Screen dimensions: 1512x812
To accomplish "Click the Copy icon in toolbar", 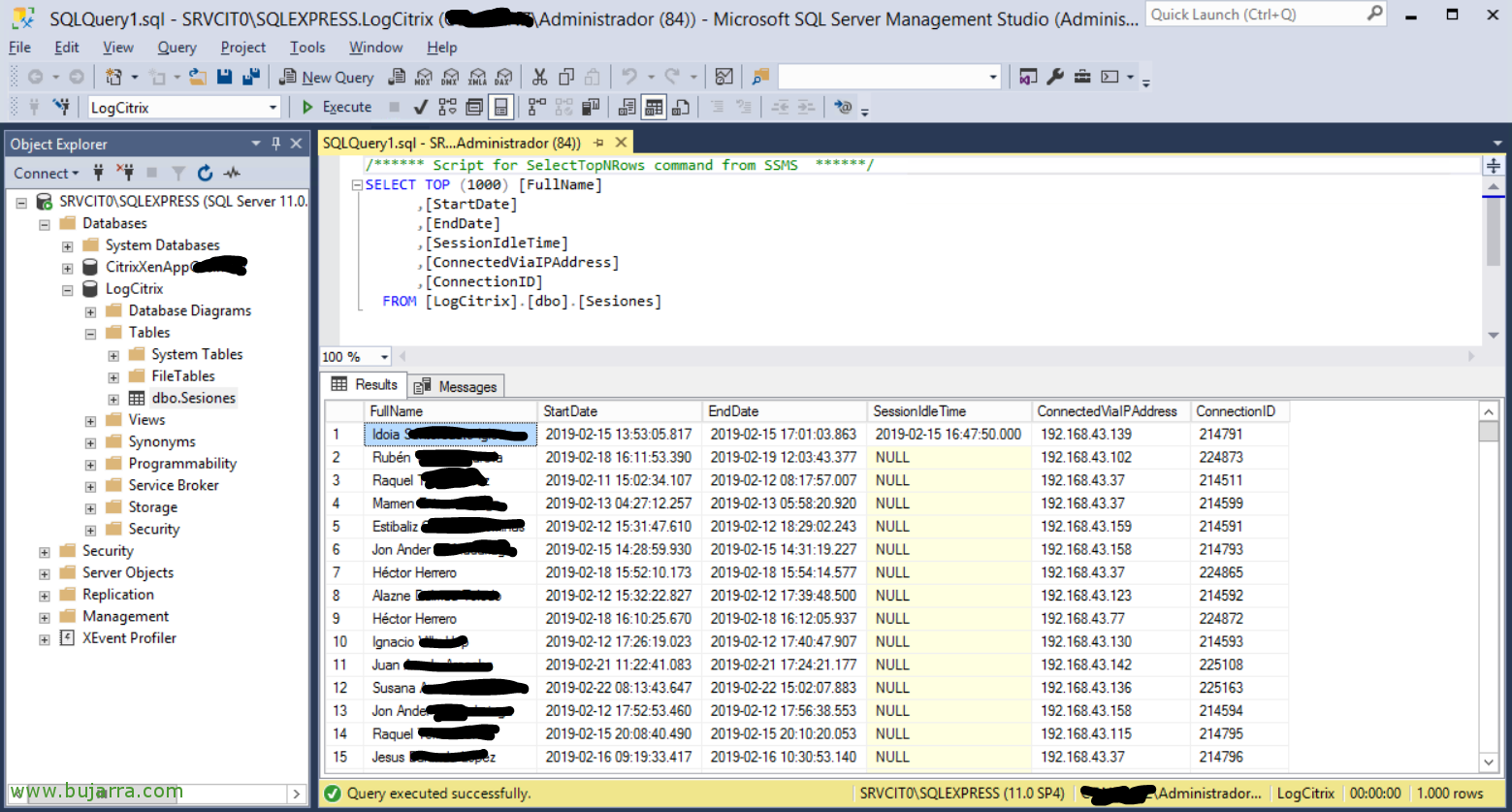I will coord(566,77).
